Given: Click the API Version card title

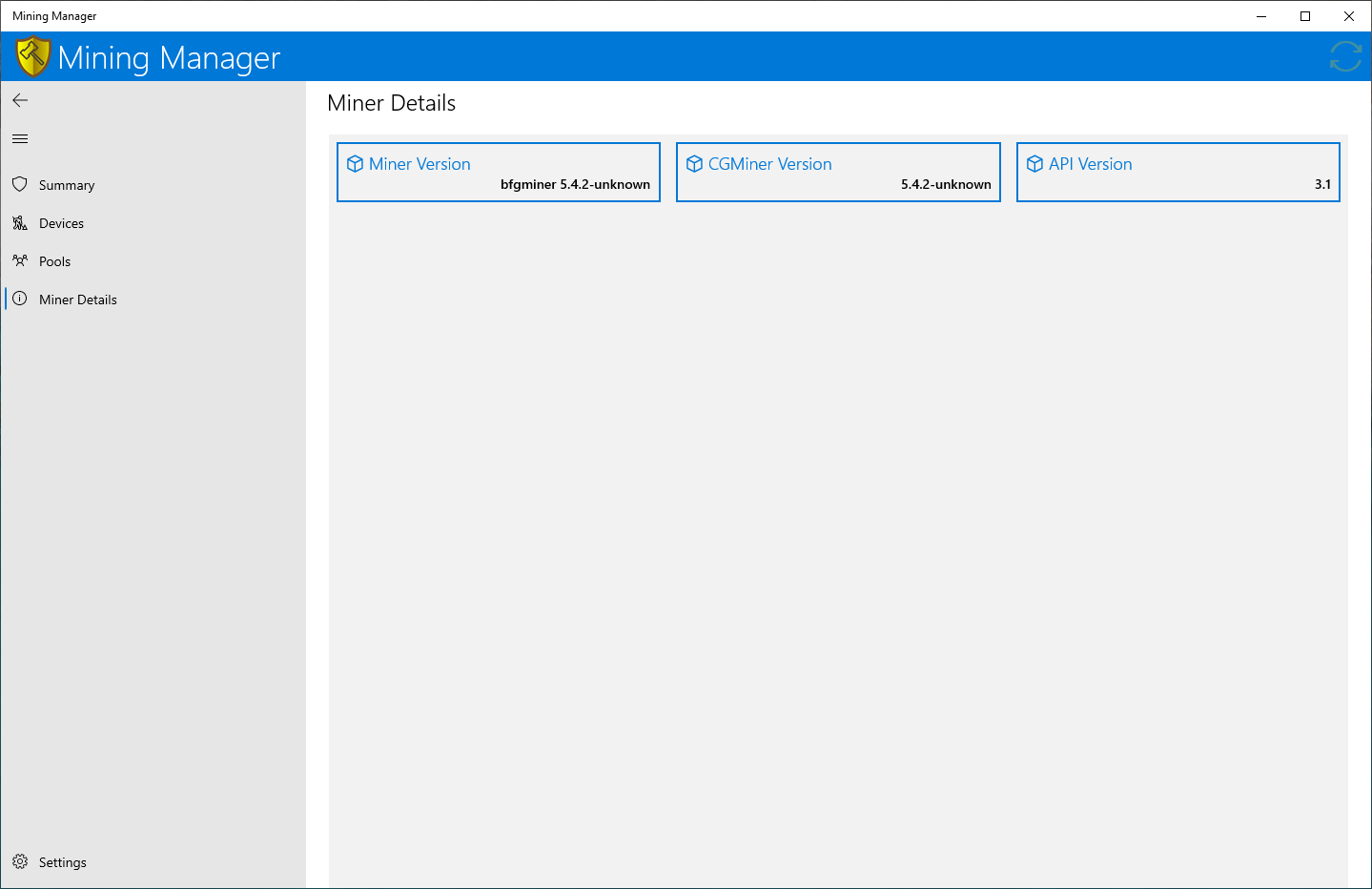Looking at the screenshot, I should click(x=1090, y=164).
